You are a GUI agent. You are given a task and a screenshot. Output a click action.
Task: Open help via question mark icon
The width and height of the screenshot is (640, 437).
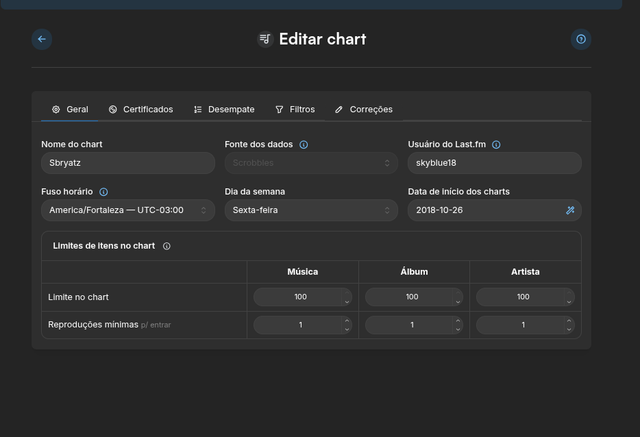click(x=580, y=39)
